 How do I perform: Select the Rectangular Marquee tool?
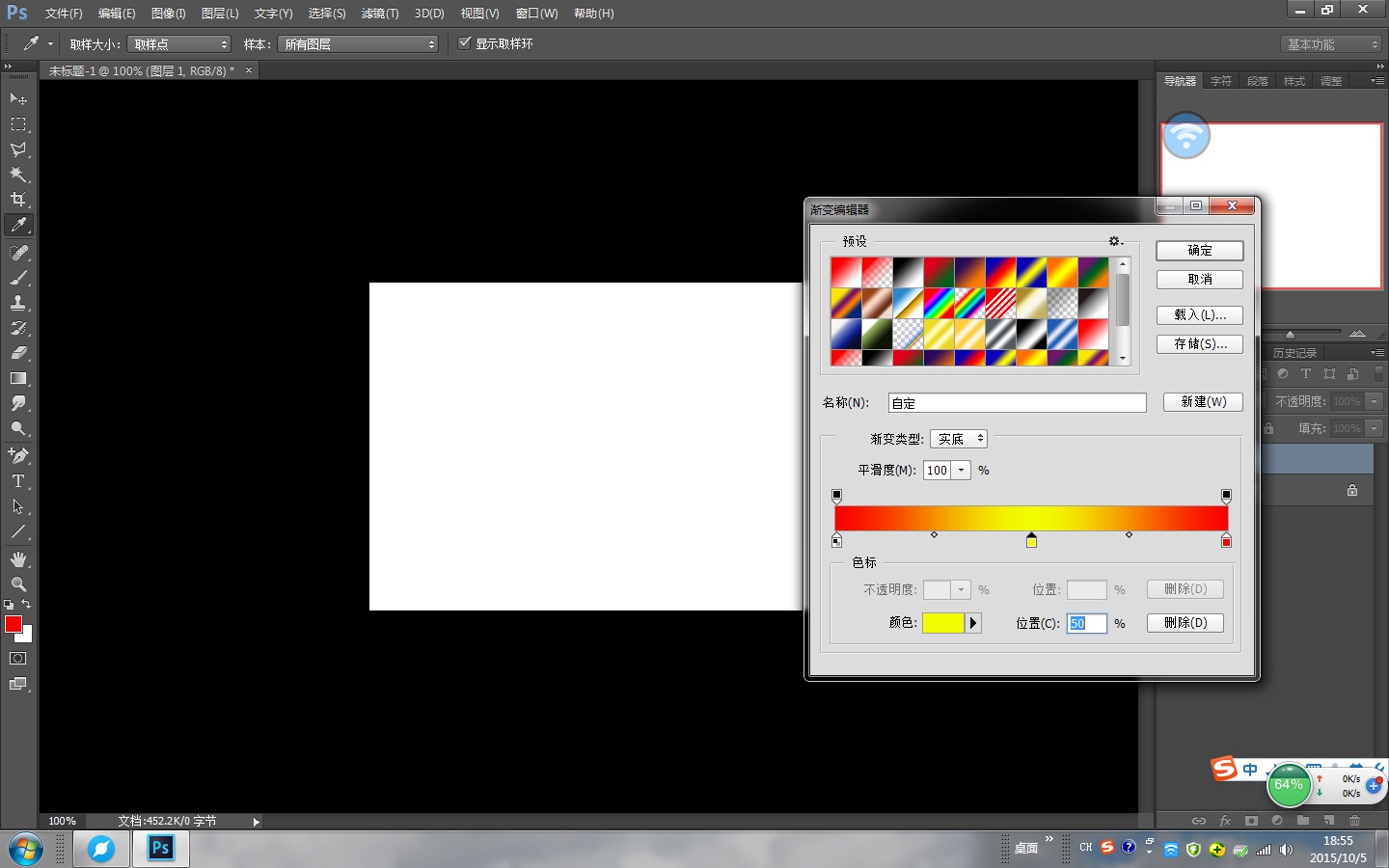click(18, 123)
